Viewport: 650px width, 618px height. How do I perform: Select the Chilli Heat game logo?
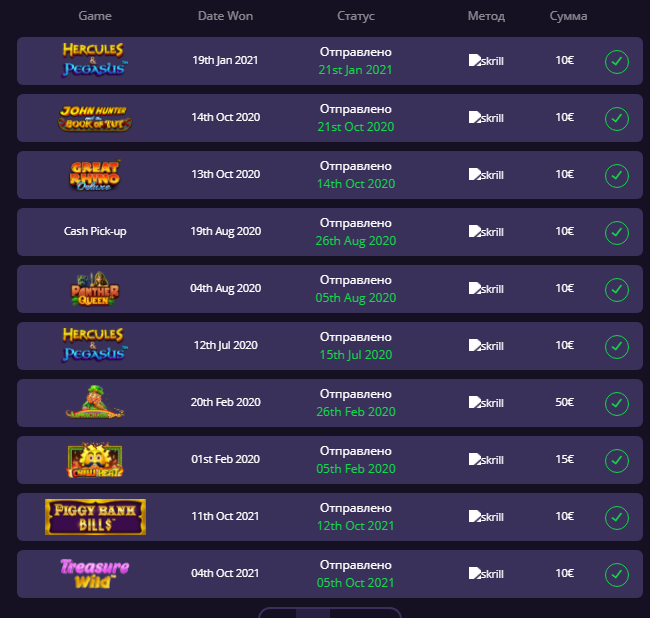(95, 460)
